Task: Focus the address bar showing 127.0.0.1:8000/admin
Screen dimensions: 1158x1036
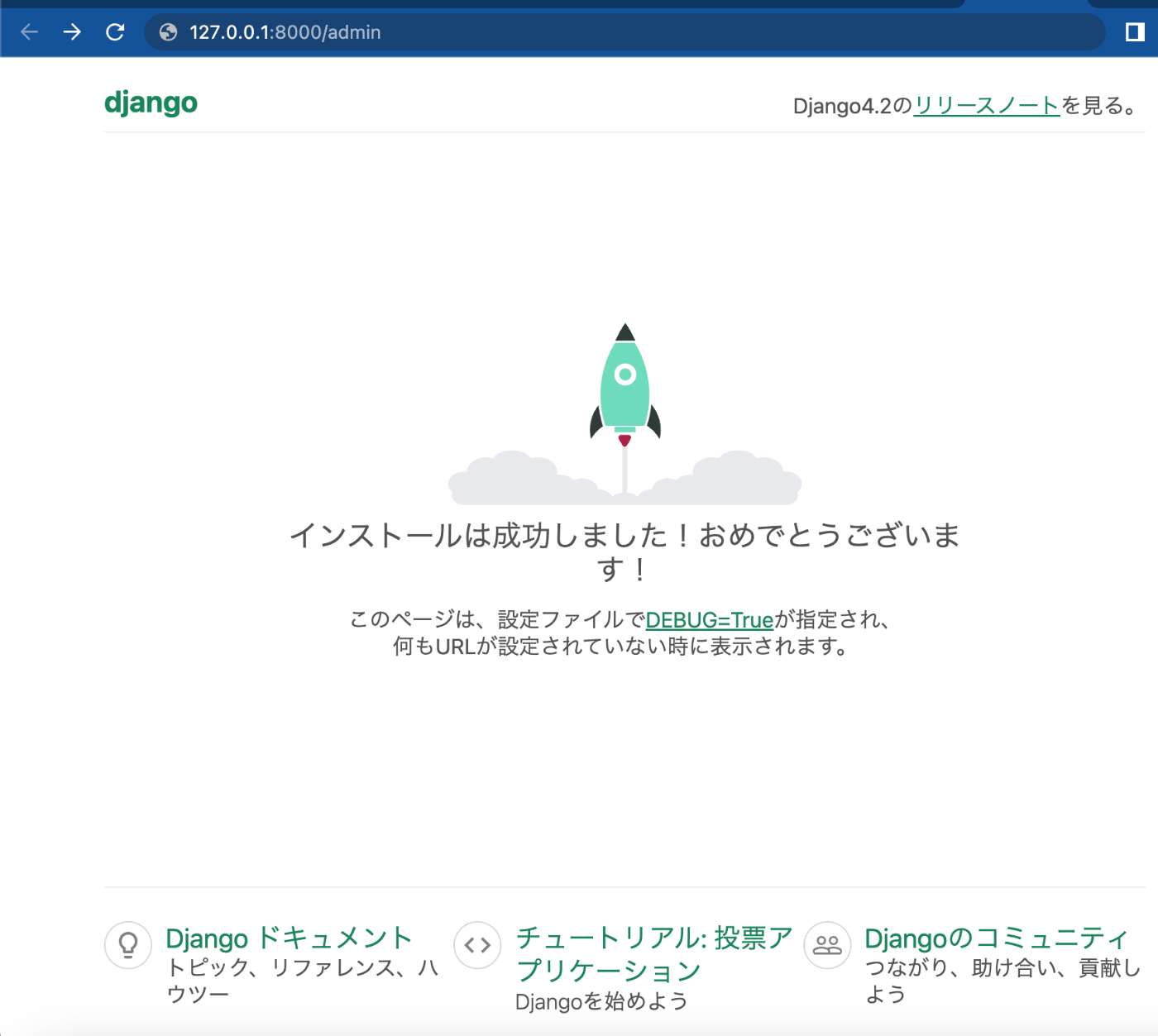Action: click(x=624, y=32)
